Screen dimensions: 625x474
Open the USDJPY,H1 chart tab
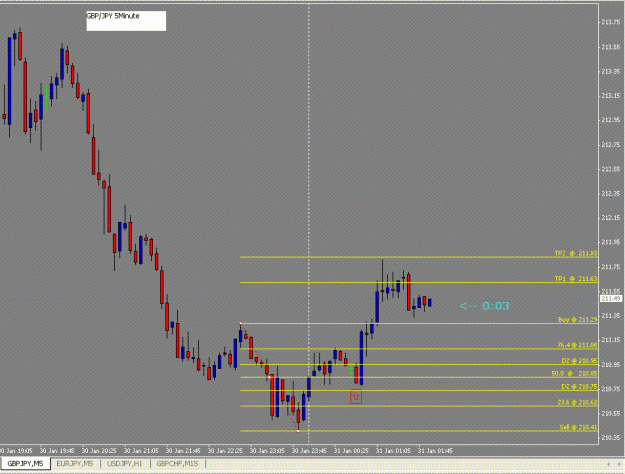click(x=125, y=464)
